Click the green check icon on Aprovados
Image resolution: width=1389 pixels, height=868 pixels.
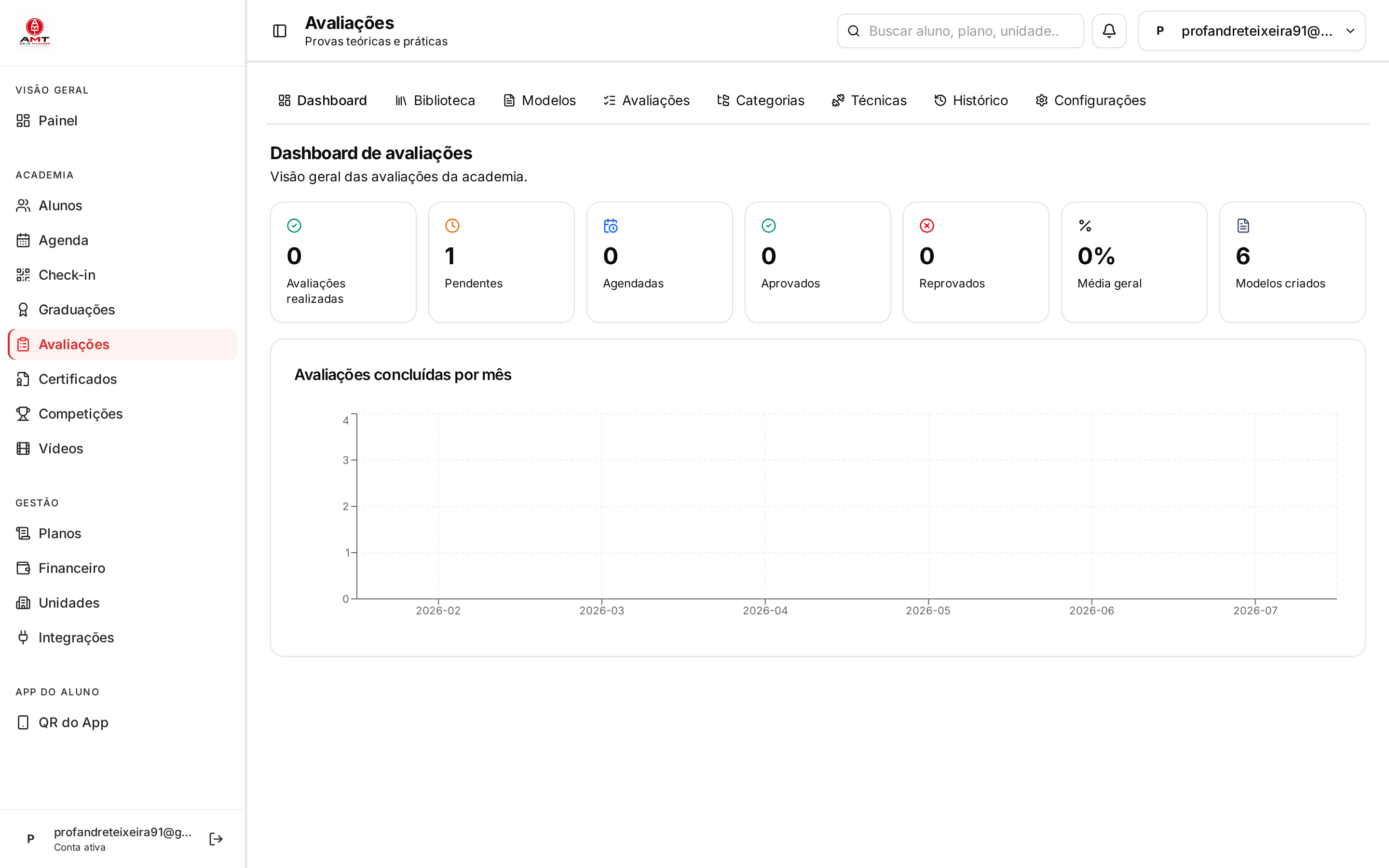tap(769, 226)
